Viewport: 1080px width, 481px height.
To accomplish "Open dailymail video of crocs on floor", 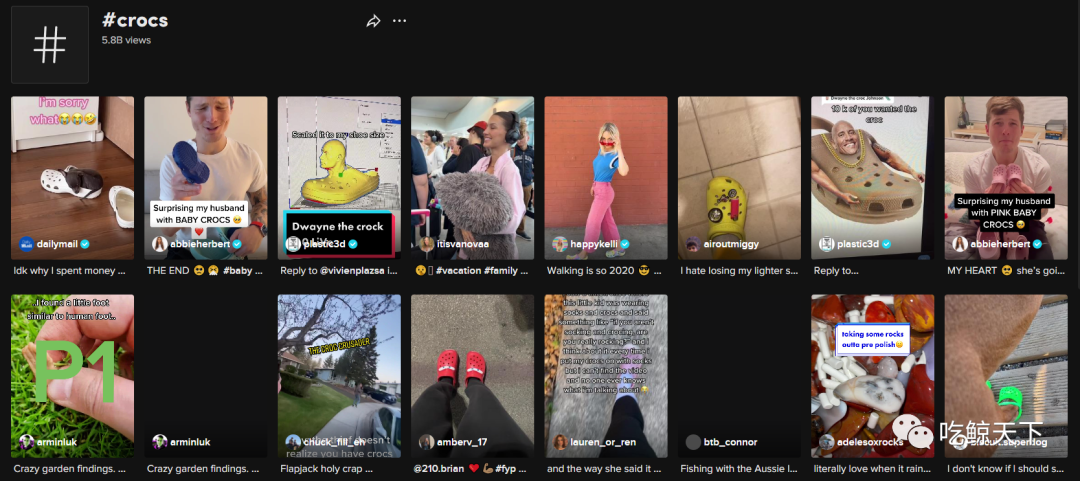I will pyautogui.click(x=72, y=178).
